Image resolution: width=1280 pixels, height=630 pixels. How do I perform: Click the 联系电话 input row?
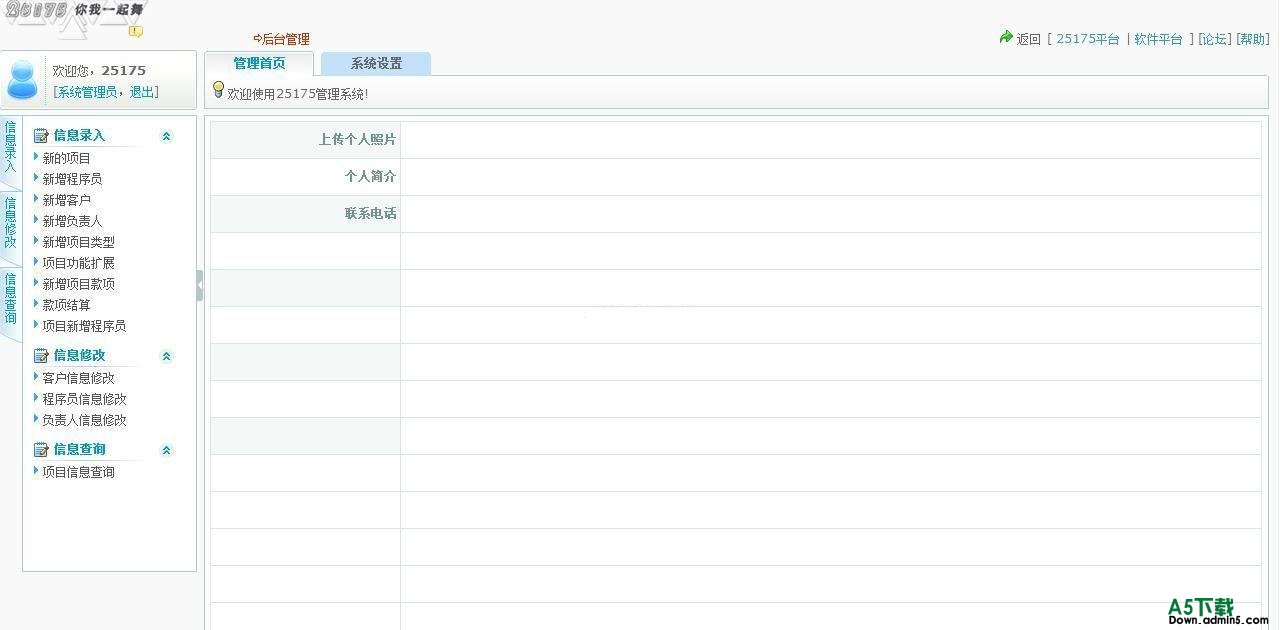point(830,214)
